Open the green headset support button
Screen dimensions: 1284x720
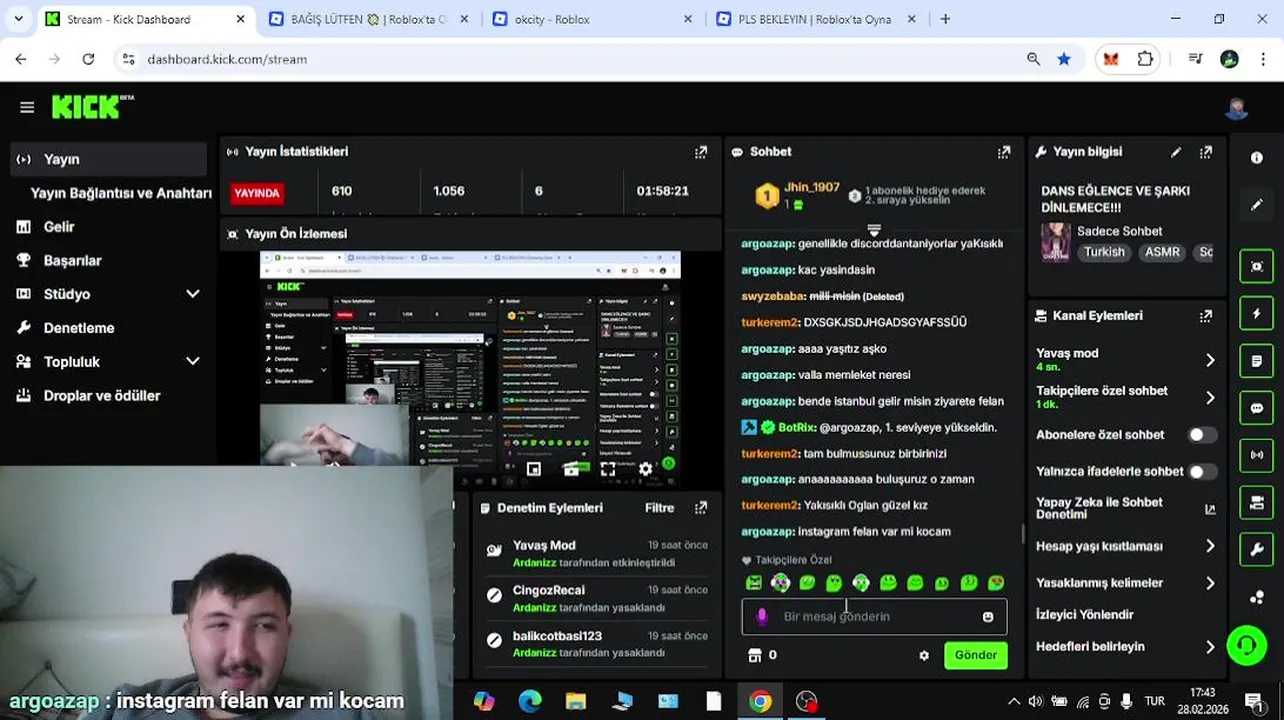click(1247, 645)
